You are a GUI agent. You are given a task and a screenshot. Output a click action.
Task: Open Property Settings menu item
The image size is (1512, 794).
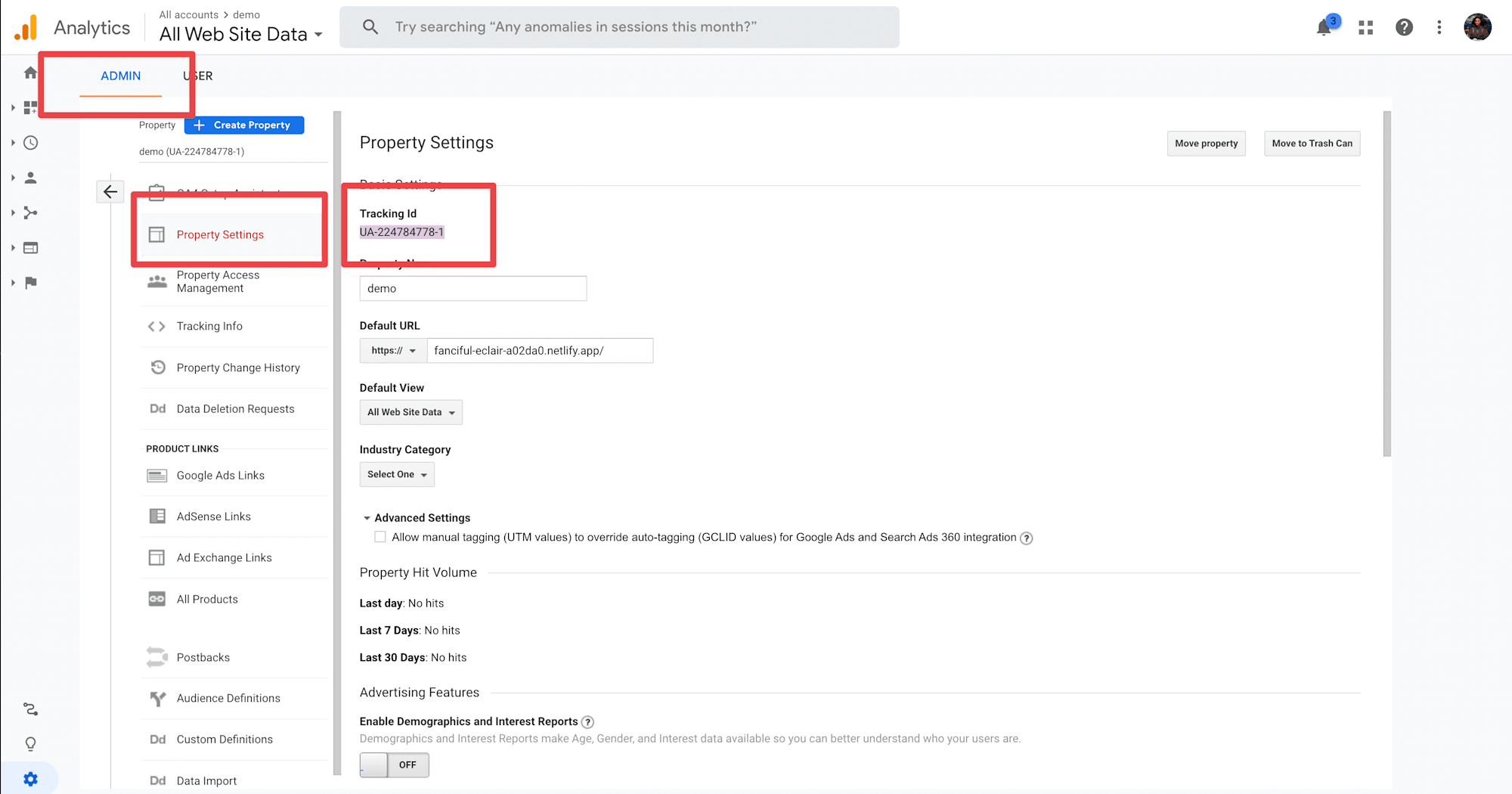[x=234, y=234]
